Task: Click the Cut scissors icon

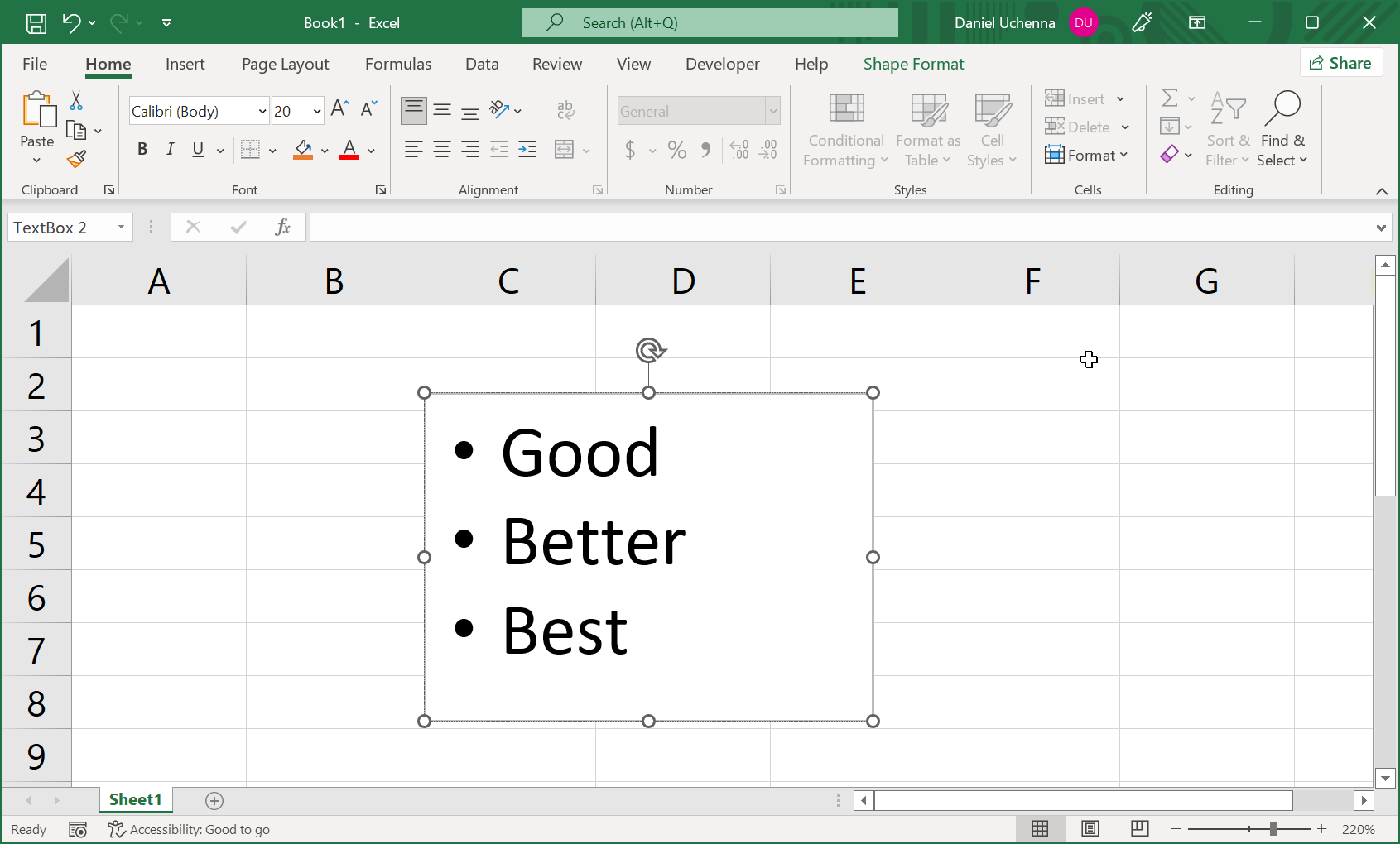Action: [76, 101]
